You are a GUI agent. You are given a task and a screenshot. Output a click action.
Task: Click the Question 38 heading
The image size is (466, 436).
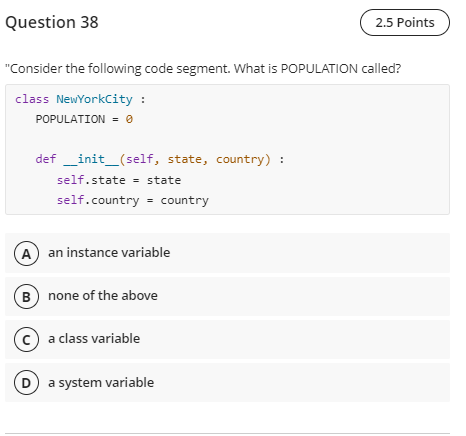52,22
